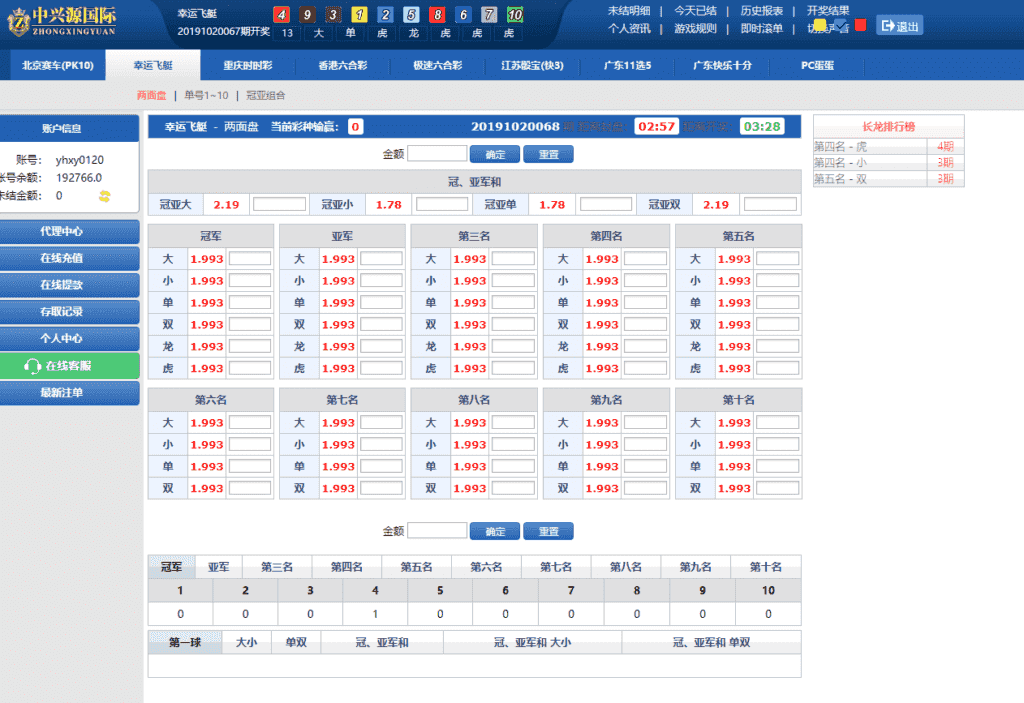Image resolution: width=1024 pixels, height=703 pixels.
Task: Click the green number 10 result ball
Action: click(514, 15)
